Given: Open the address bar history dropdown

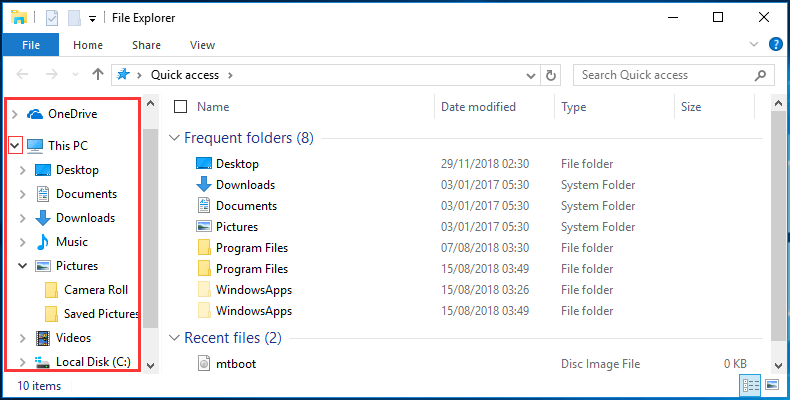Looking at the screenshot, I should pyautogui.click(x=531, y=76).
